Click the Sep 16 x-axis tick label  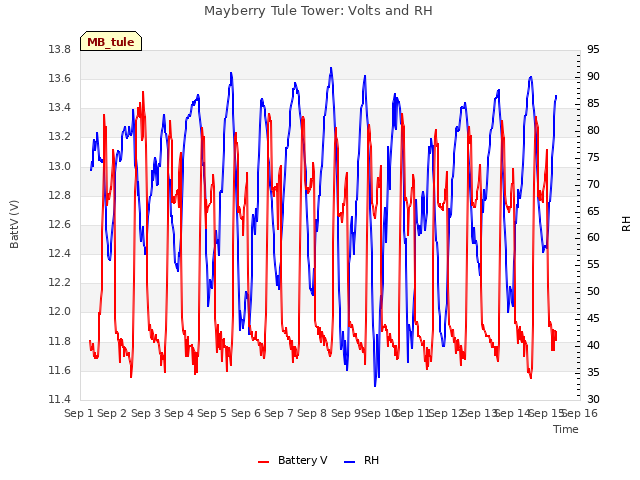[580, 413]
